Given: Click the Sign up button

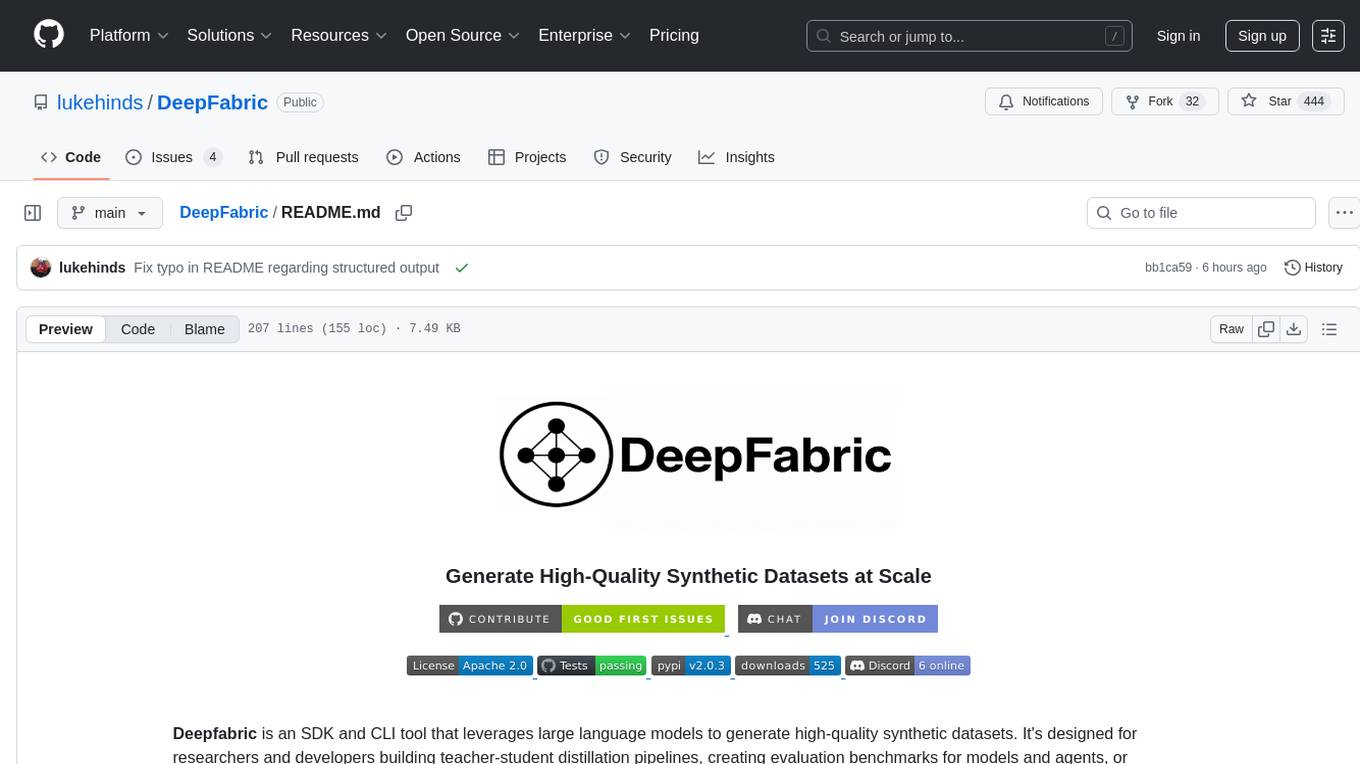Looking at the screenshot, I should (x=1262, y=36).
